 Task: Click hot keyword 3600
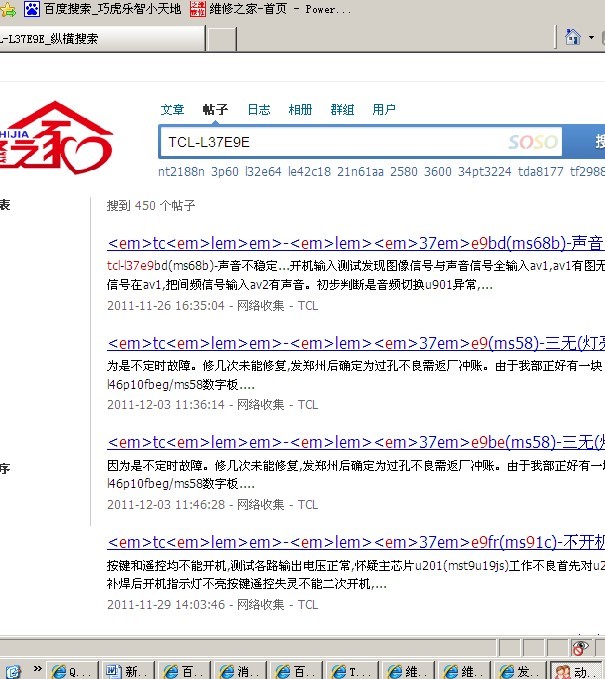(438, 172)
